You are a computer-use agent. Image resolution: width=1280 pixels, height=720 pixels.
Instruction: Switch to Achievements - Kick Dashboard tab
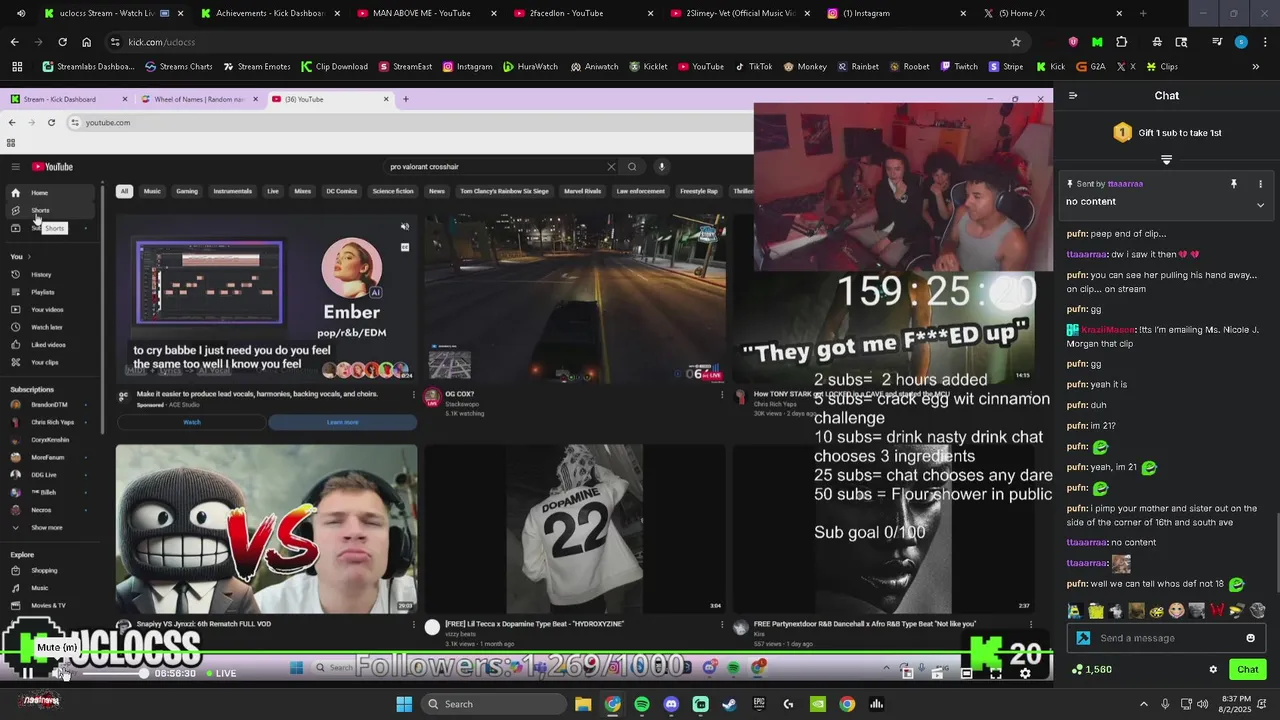[268, 13]
